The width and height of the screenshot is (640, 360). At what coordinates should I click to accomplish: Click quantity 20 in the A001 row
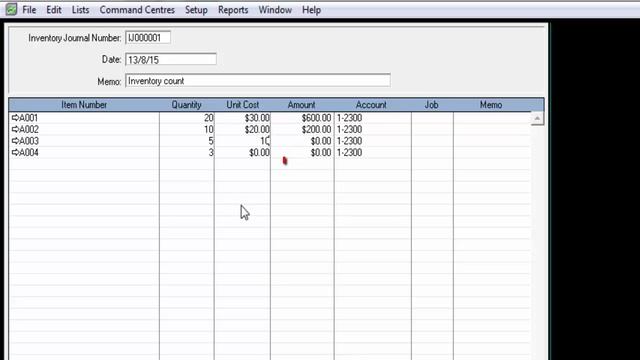pyautogui.click(x=187, y=118)
